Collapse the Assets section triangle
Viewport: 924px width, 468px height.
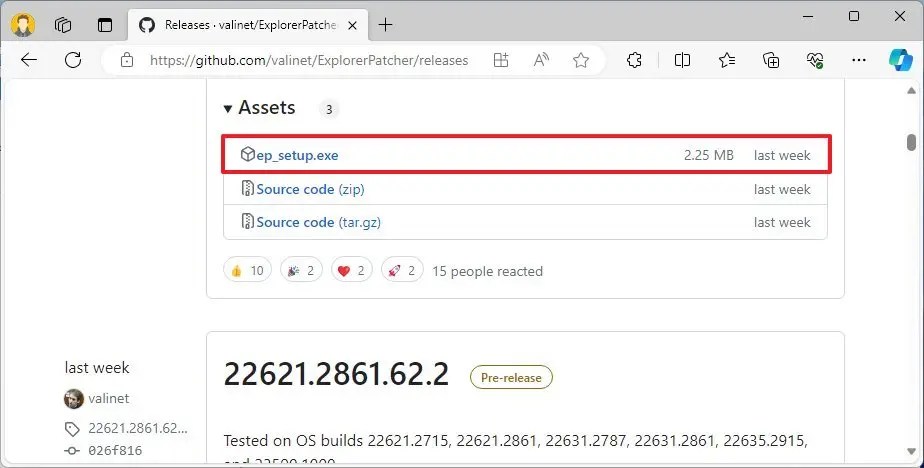coord(228,108)
